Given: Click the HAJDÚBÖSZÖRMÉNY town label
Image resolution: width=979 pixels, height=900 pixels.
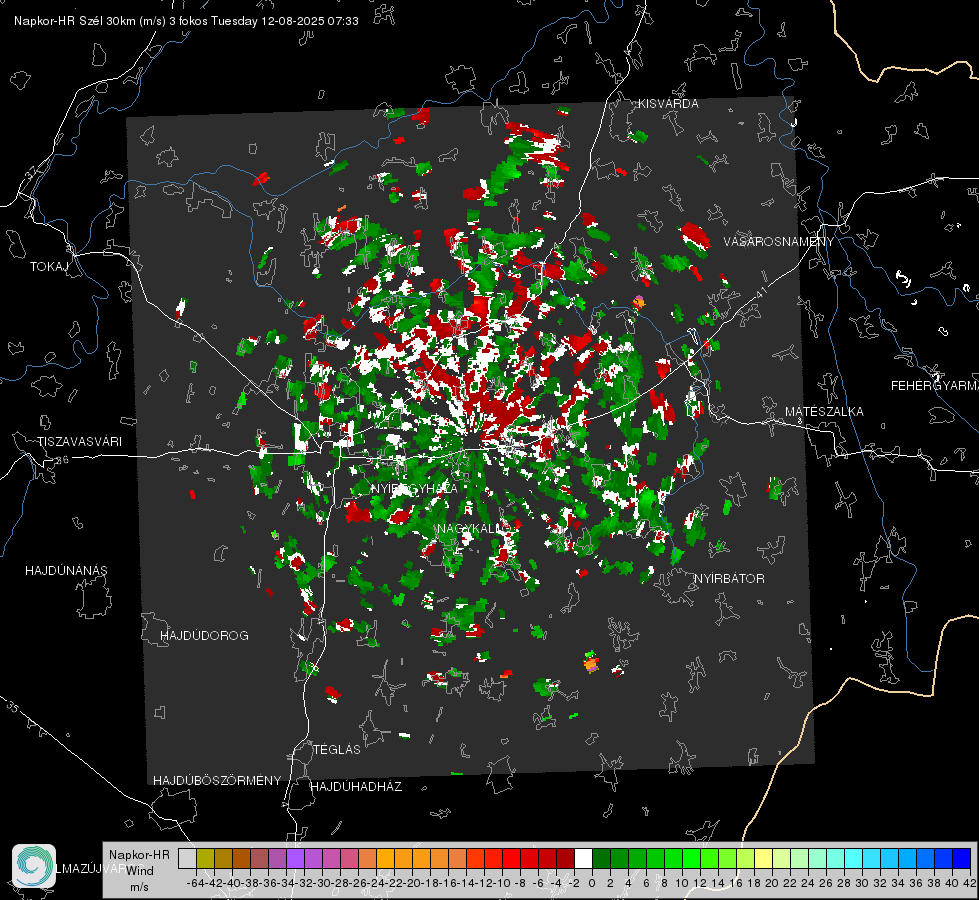Looking at the screenshot, I should click(x=217, y=781).
